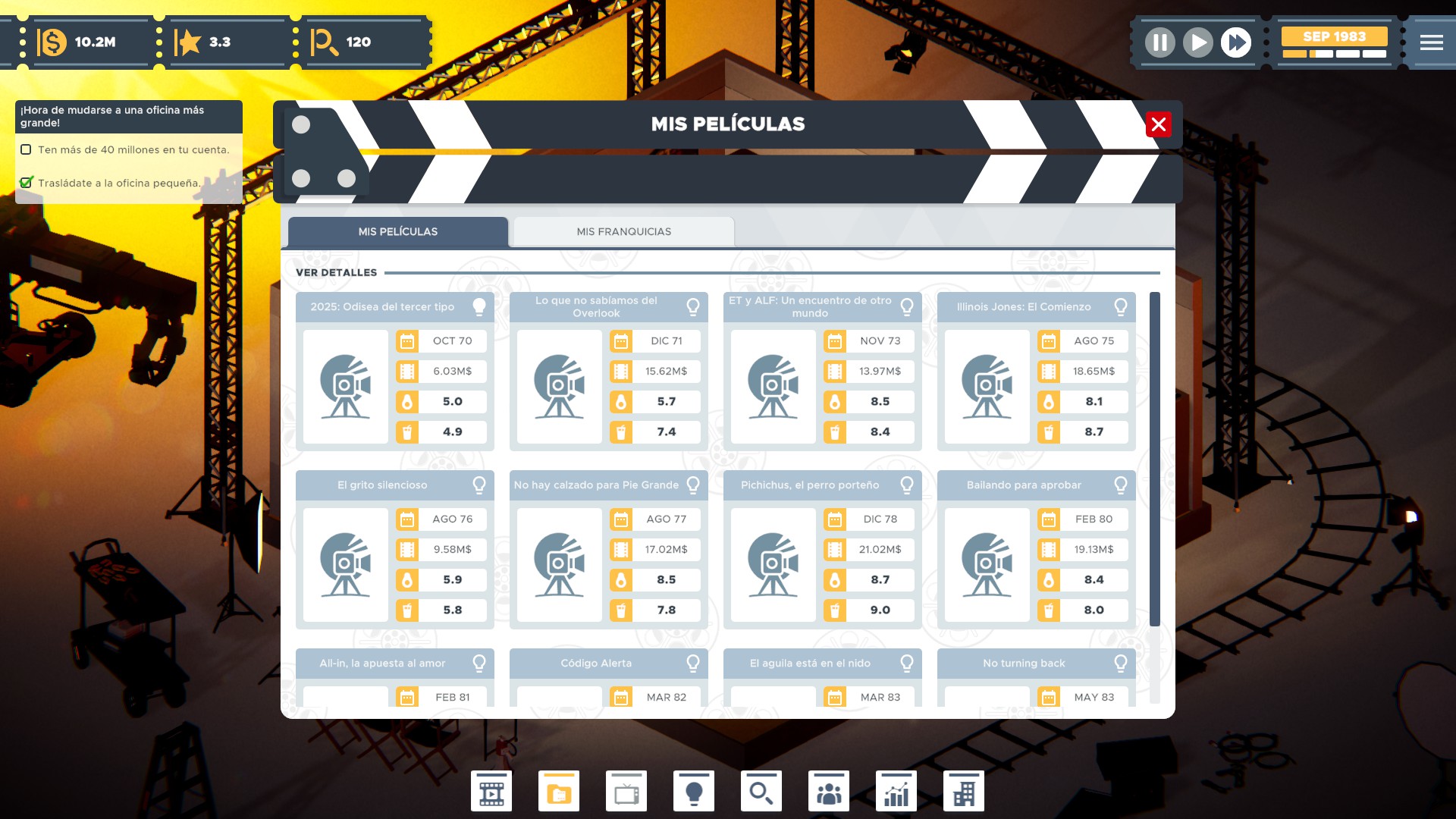
Task: Open the office building icon in bottom toolbar
Action: tap(964, 792)
